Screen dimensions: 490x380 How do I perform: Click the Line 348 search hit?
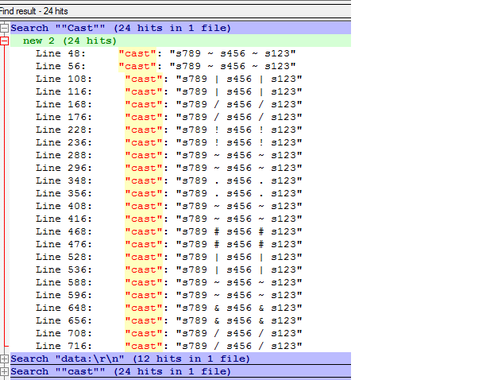pyautogui.click(x=169, y=181)
